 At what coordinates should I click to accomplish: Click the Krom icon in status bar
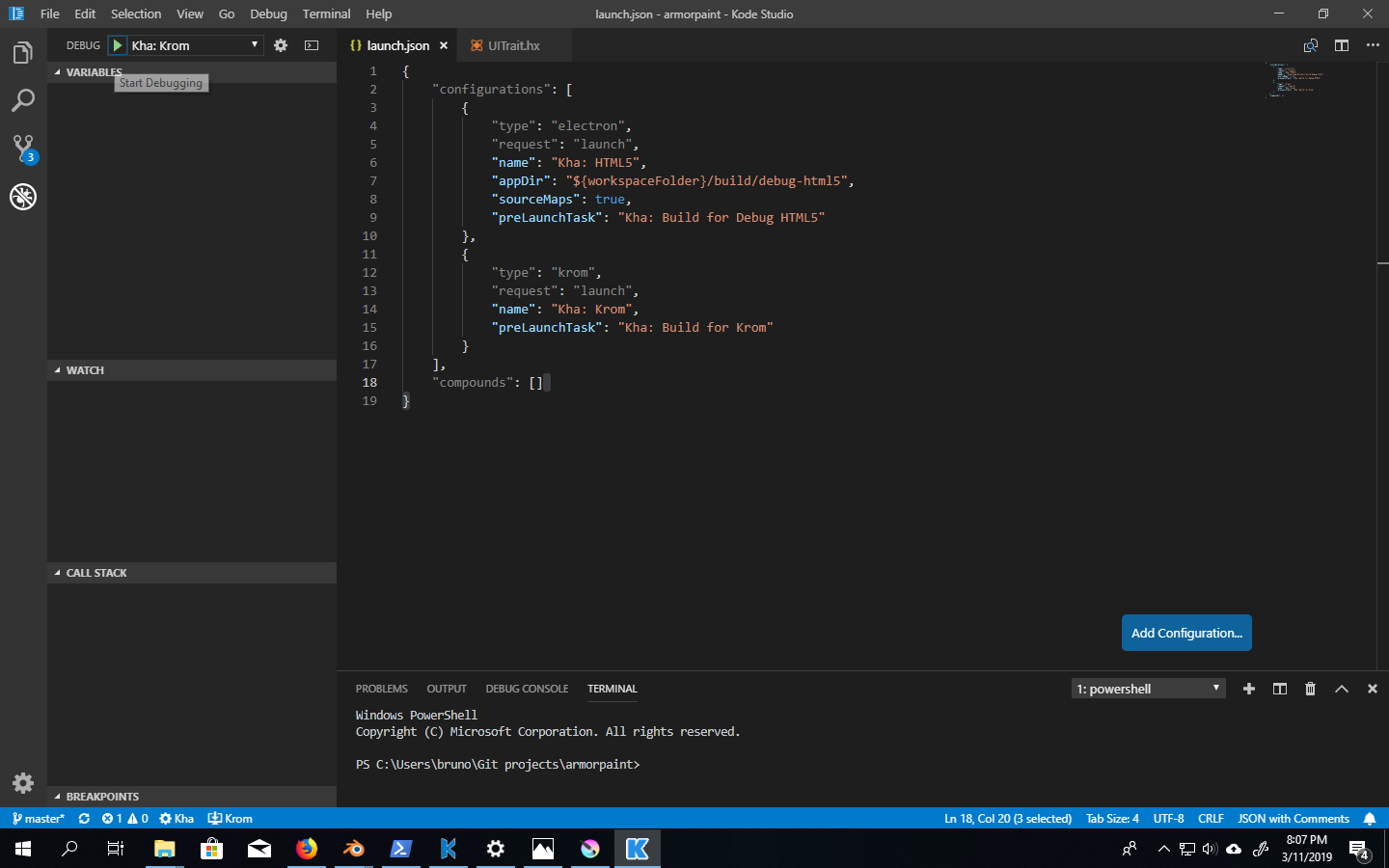(x=230, y=818)
